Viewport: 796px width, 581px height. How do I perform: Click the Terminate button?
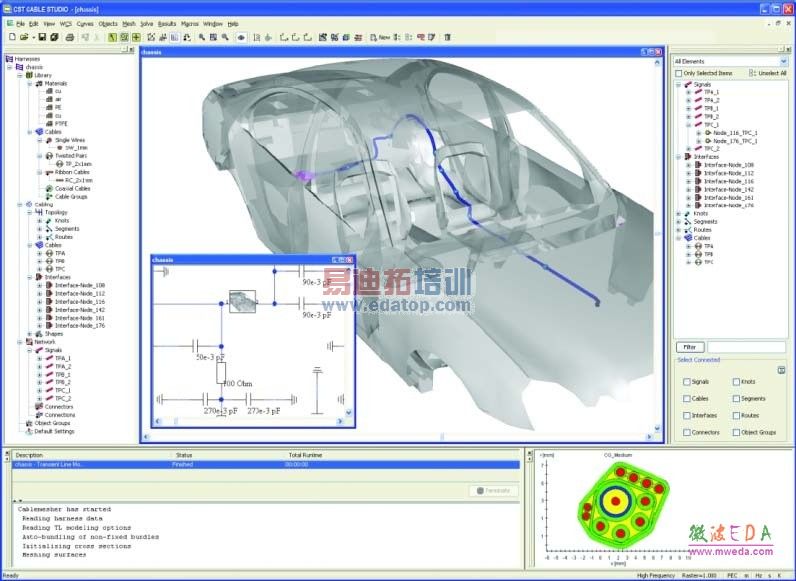[493, 491]
